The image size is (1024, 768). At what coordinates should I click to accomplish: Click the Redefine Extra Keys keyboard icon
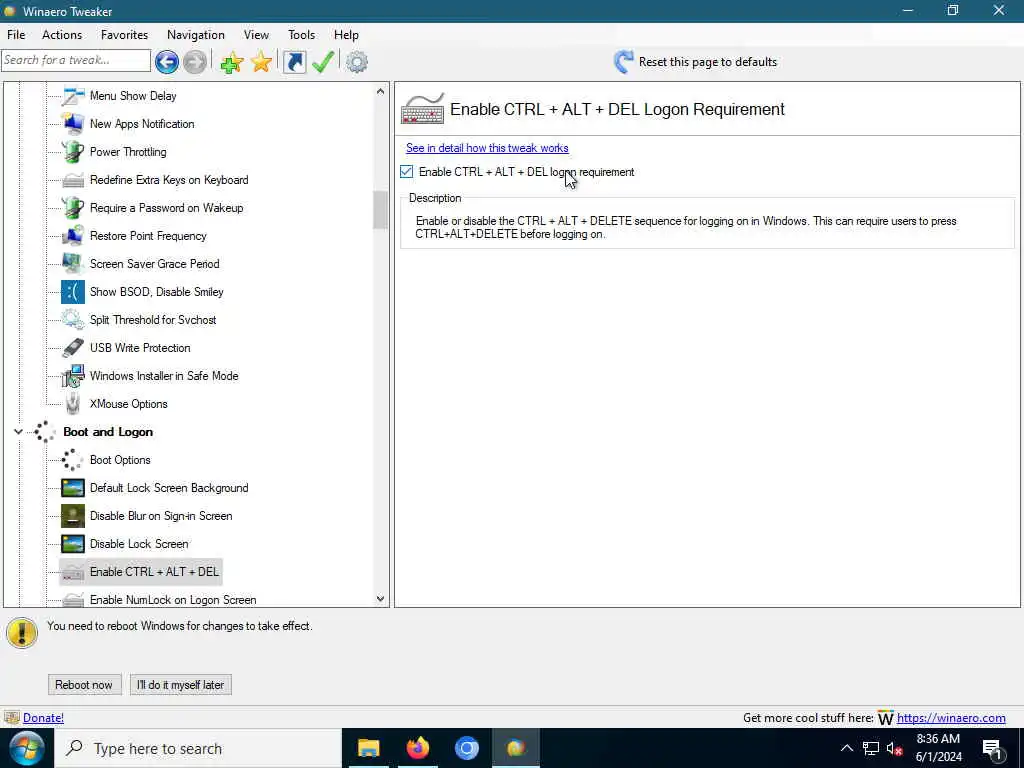pos(72,180)
